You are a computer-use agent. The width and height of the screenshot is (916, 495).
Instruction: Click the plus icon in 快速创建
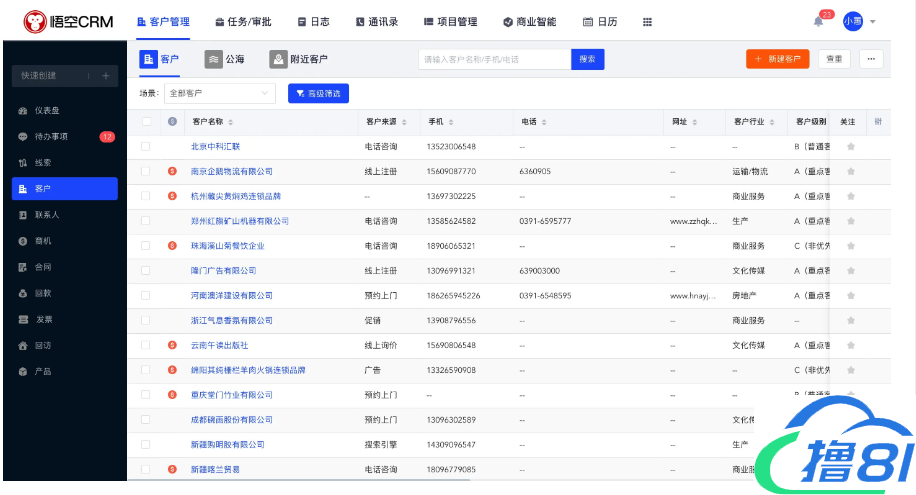[105, 76]
